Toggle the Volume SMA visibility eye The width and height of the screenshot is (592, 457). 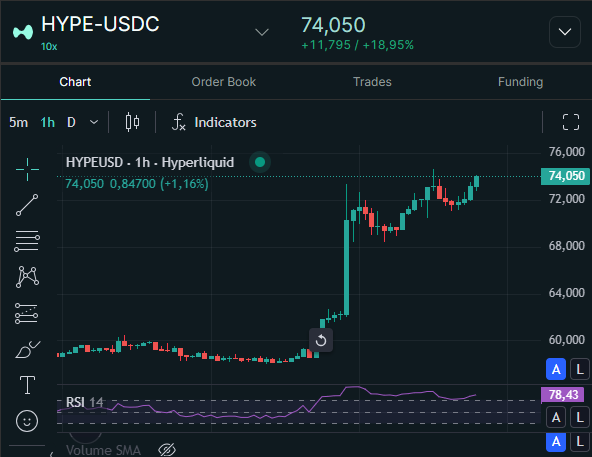click(x=167, y=449)
